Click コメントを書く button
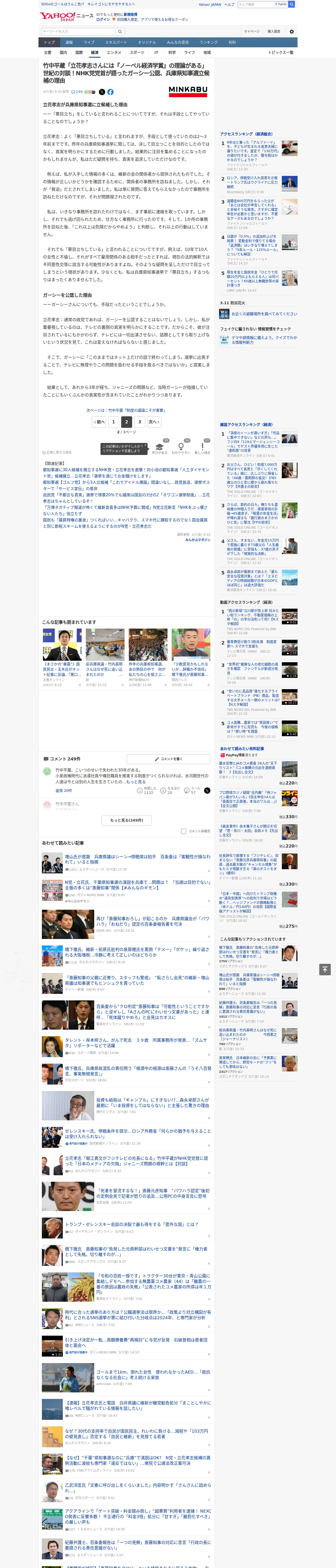This screenshot has width=336, height=1568. tap(168, 759)
